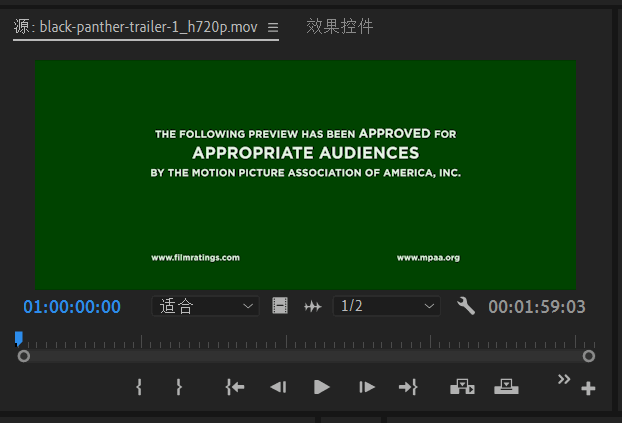This screenshot has height=423, width=622.
Task: Mark Out point with right brace icon
Action: tap(179, 387)
